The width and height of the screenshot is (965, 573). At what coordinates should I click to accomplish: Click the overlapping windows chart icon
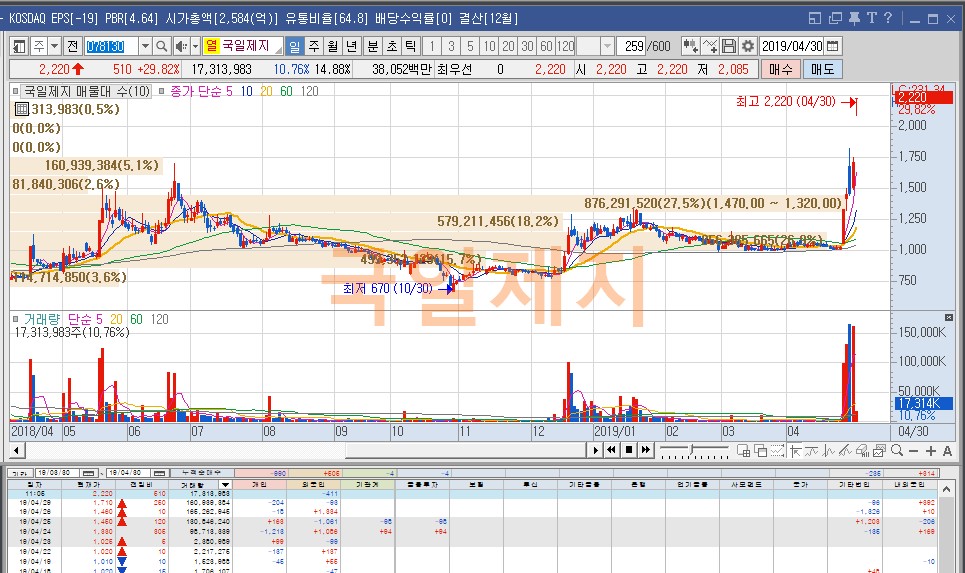tap(761, 451)
